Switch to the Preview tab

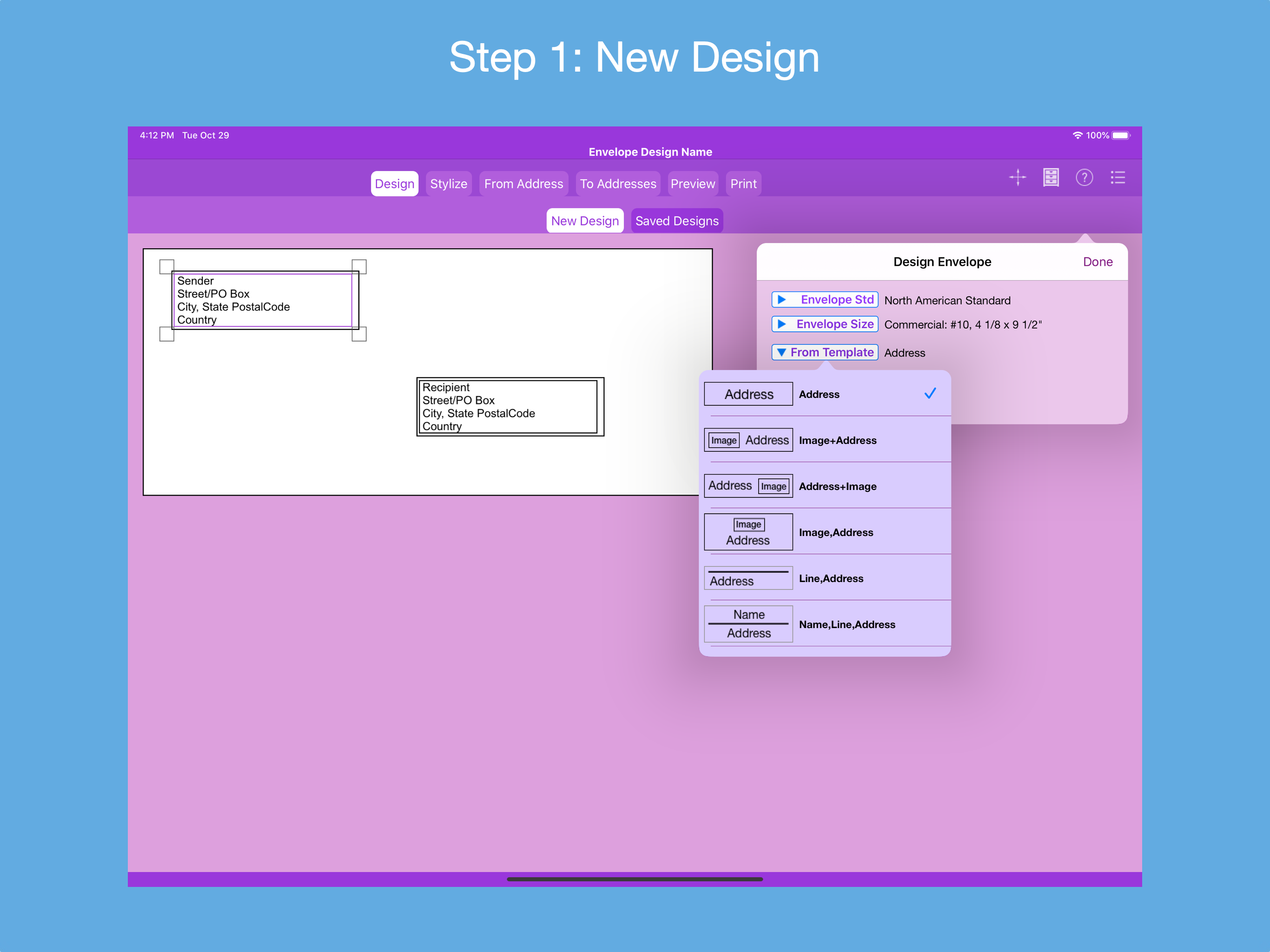pyautogui.click(x=693, y=184)
